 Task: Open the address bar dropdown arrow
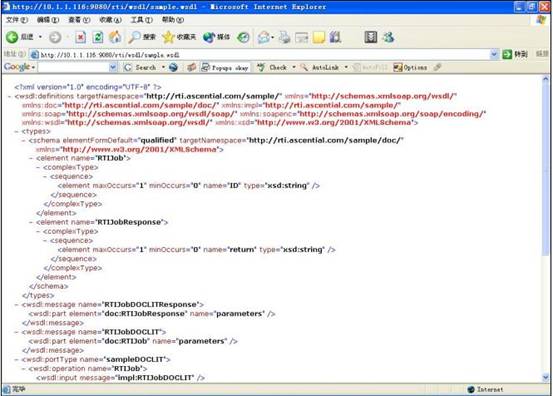point(494,54)
